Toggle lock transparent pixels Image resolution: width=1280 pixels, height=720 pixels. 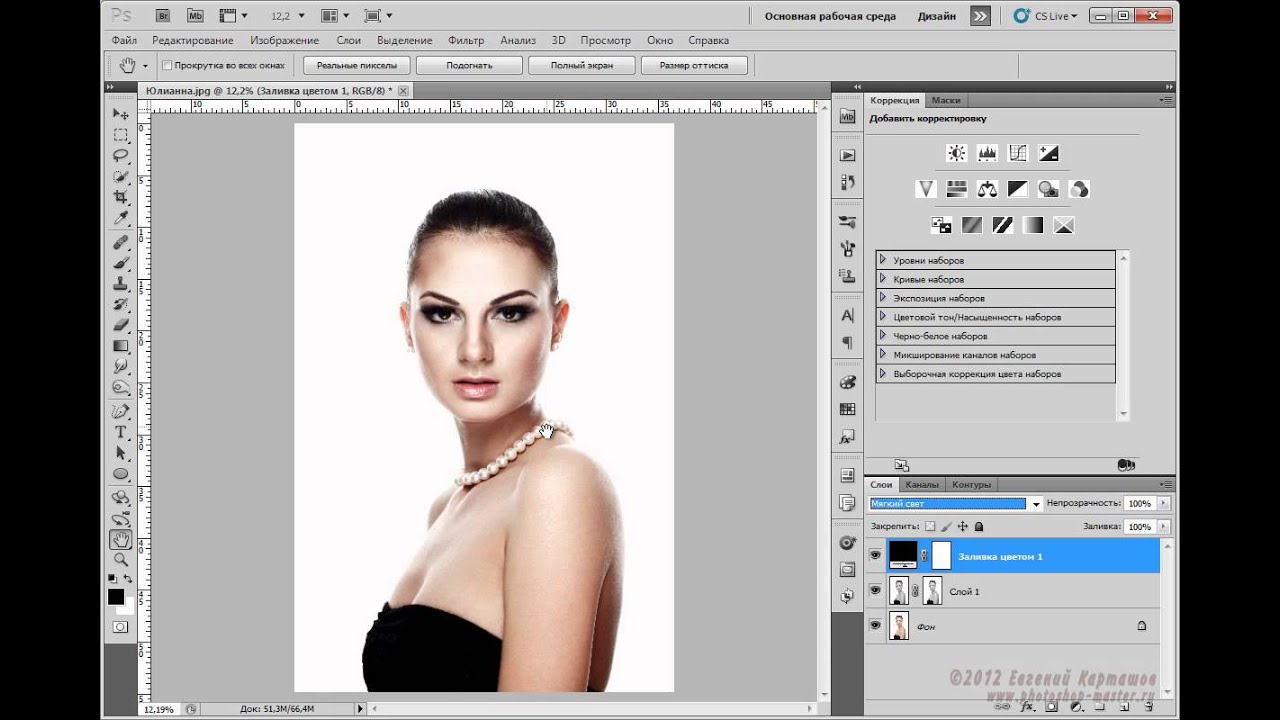click(x=930, y=526)
